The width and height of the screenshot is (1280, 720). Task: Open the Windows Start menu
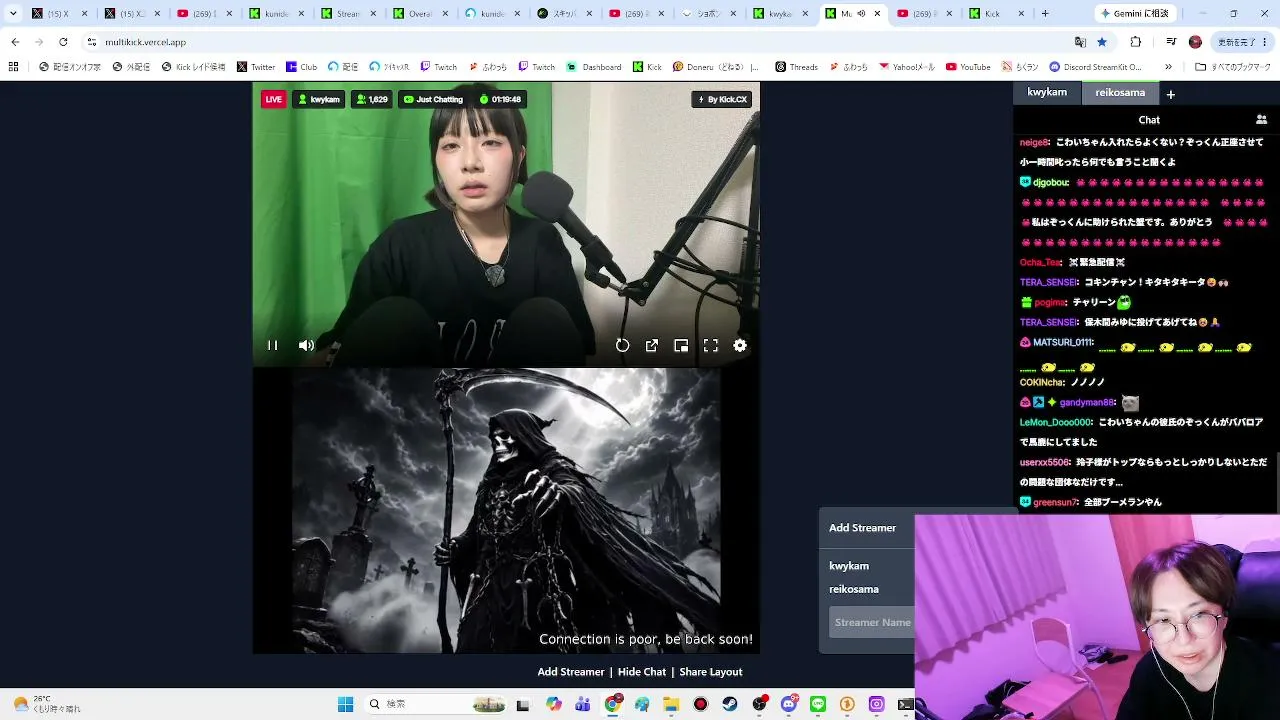pos(346,704)
